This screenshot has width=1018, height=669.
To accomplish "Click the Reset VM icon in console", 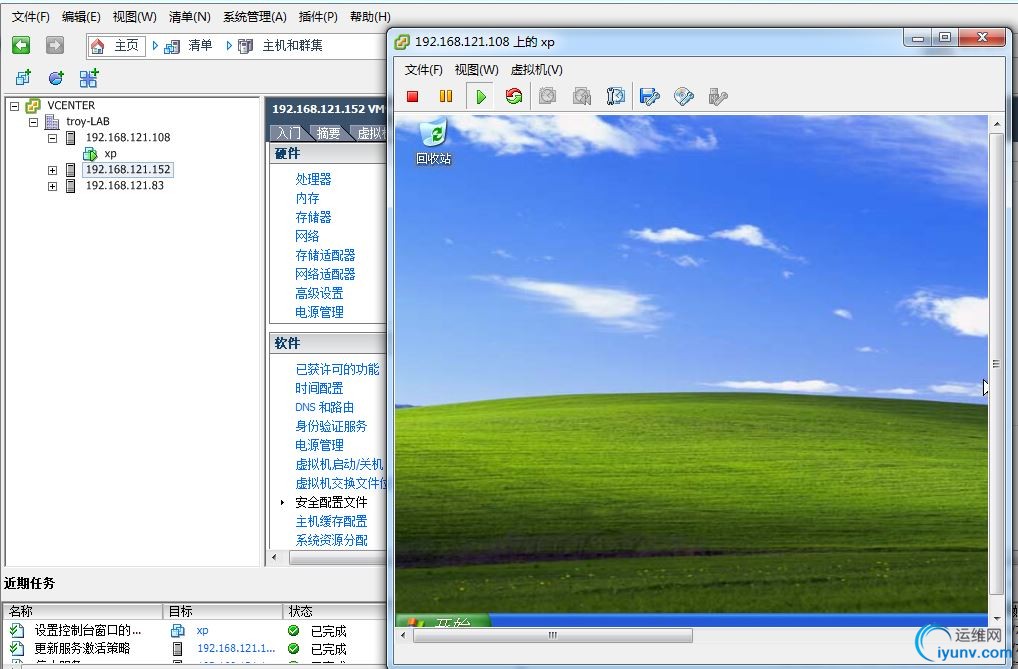I will point(514,97).
